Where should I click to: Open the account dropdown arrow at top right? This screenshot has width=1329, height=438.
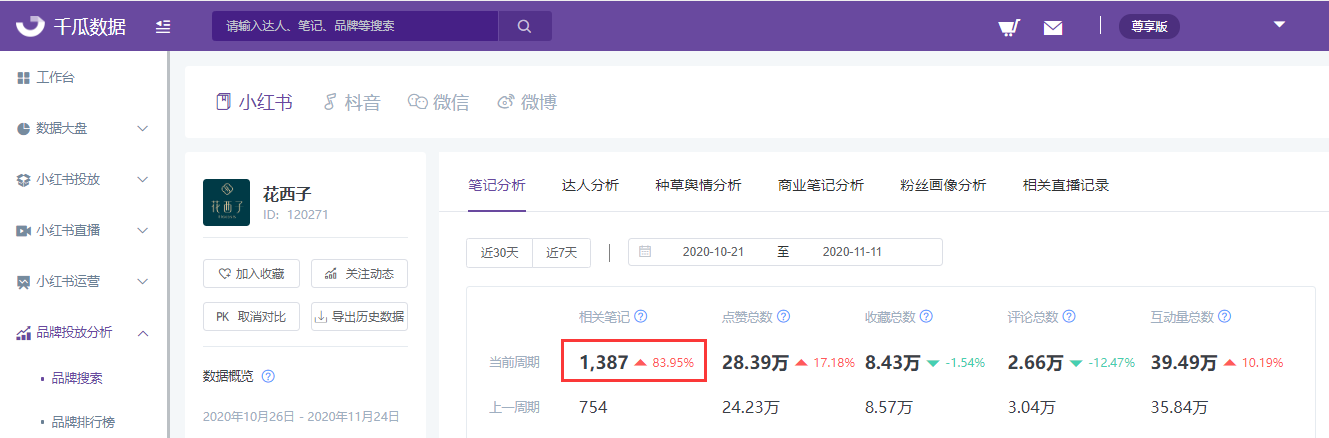[1279, 25]
